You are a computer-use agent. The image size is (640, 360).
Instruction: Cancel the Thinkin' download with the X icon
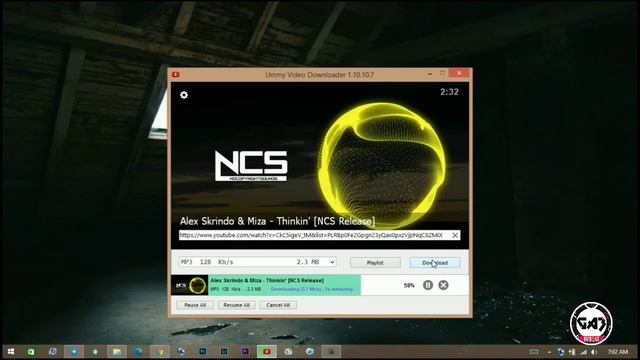pyautogui.click(x=443, y=285)
